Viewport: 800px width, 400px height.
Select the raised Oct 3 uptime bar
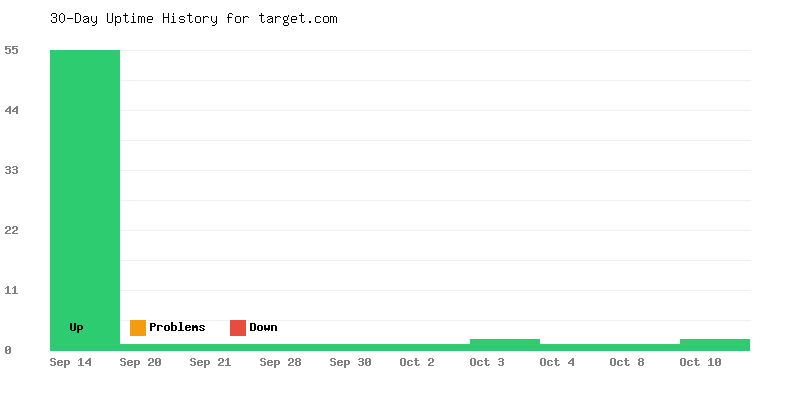click(x=505, y=344)
